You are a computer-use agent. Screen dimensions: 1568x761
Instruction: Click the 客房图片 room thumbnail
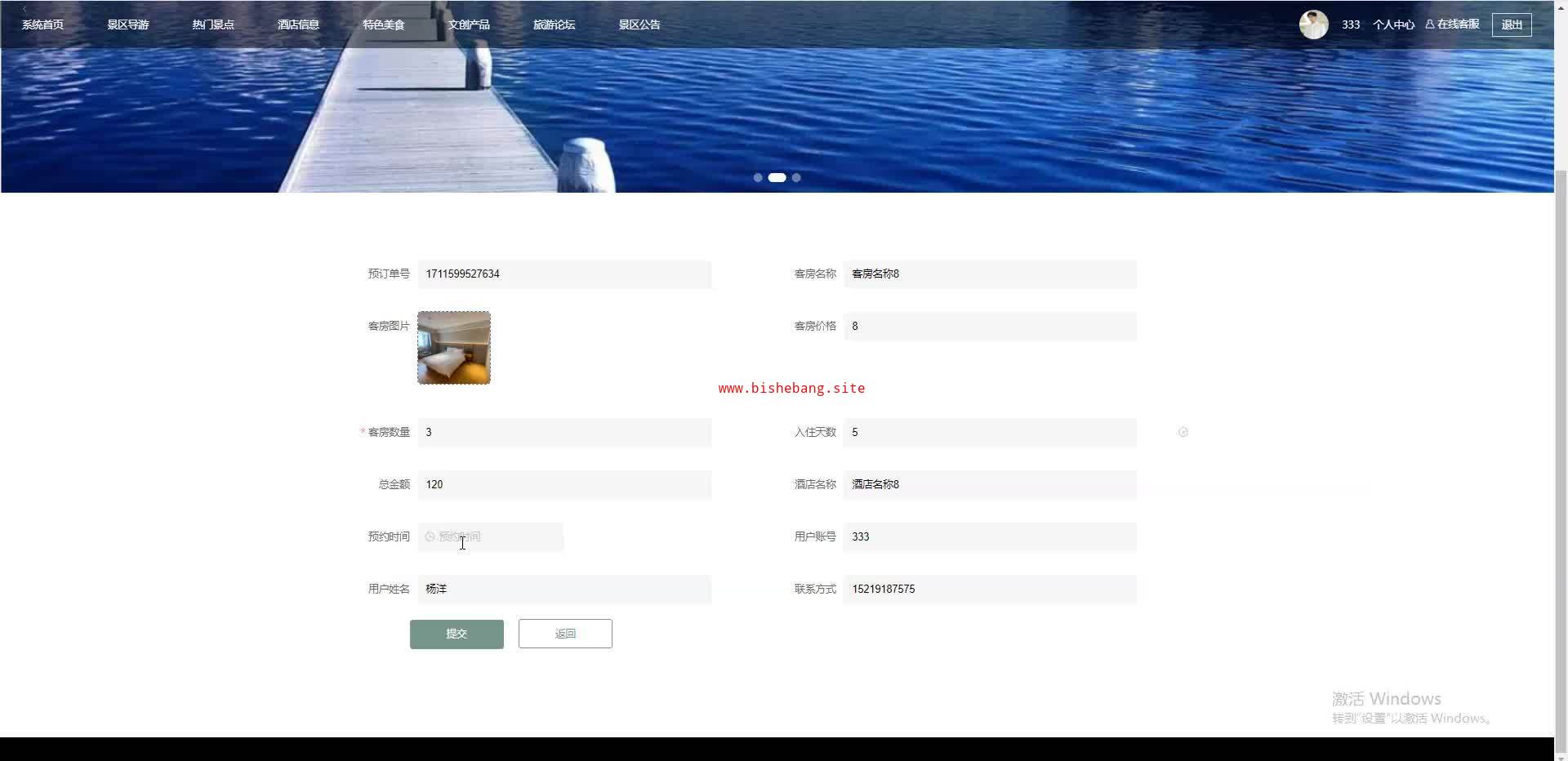454,348
